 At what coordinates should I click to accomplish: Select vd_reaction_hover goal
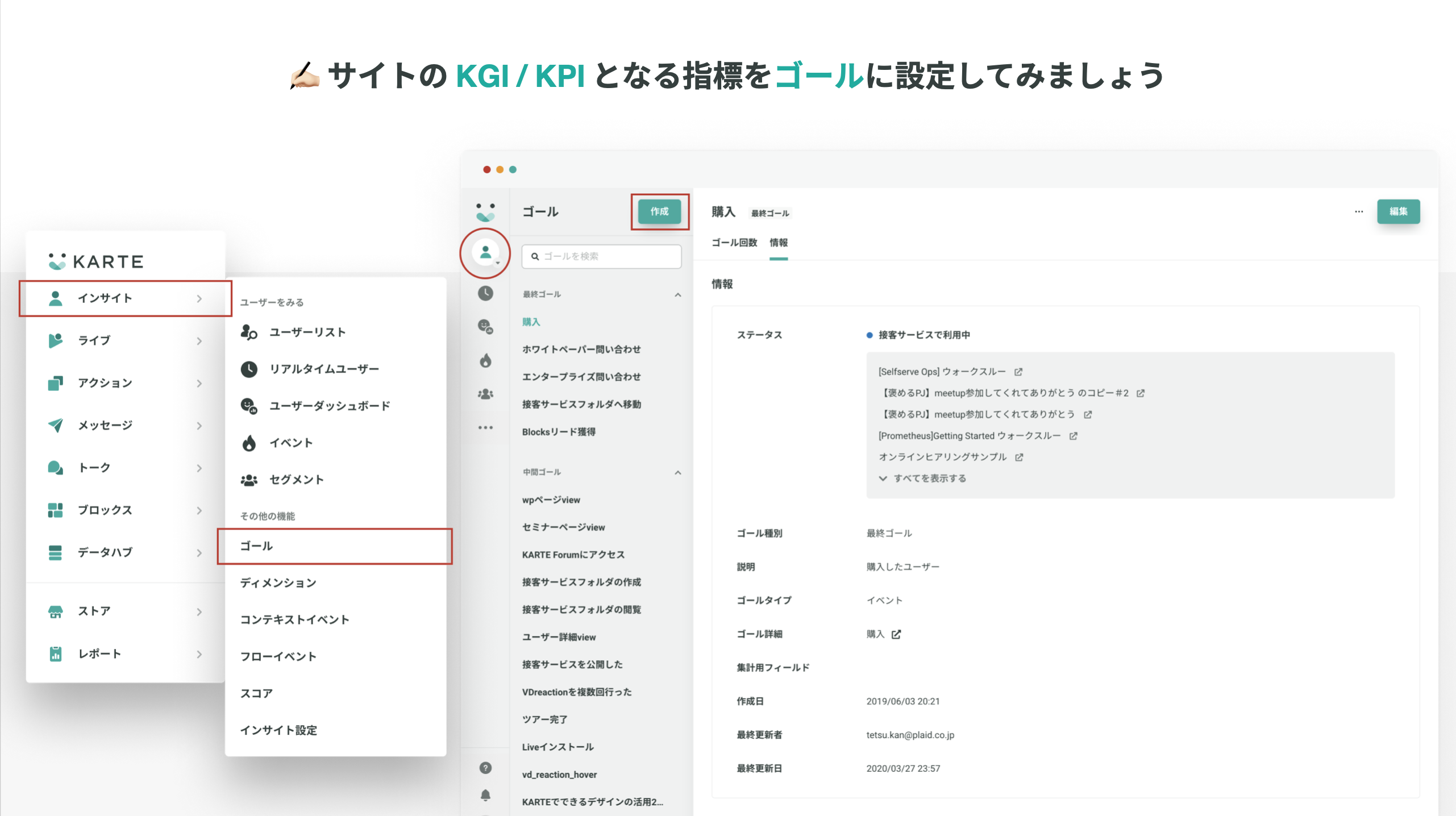[559, 774]
